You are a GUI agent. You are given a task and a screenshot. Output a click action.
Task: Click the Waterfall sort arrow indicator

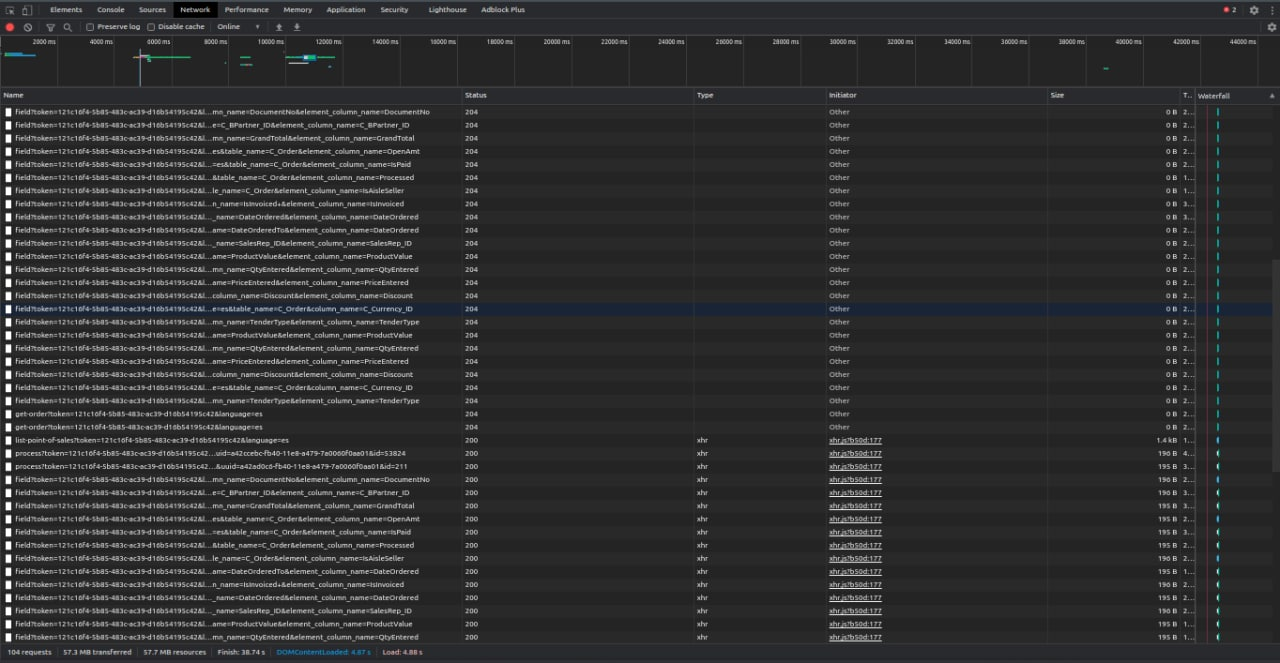click(x=1272, y=96)
